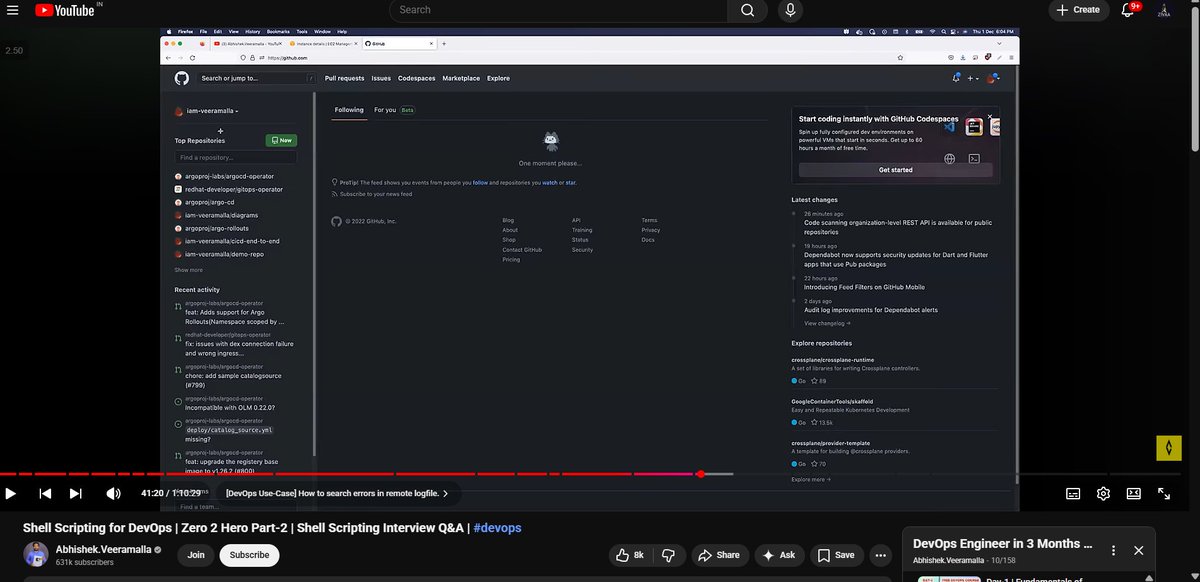Click GitHub 'Search or jump to' field

[x=257, y=78]
